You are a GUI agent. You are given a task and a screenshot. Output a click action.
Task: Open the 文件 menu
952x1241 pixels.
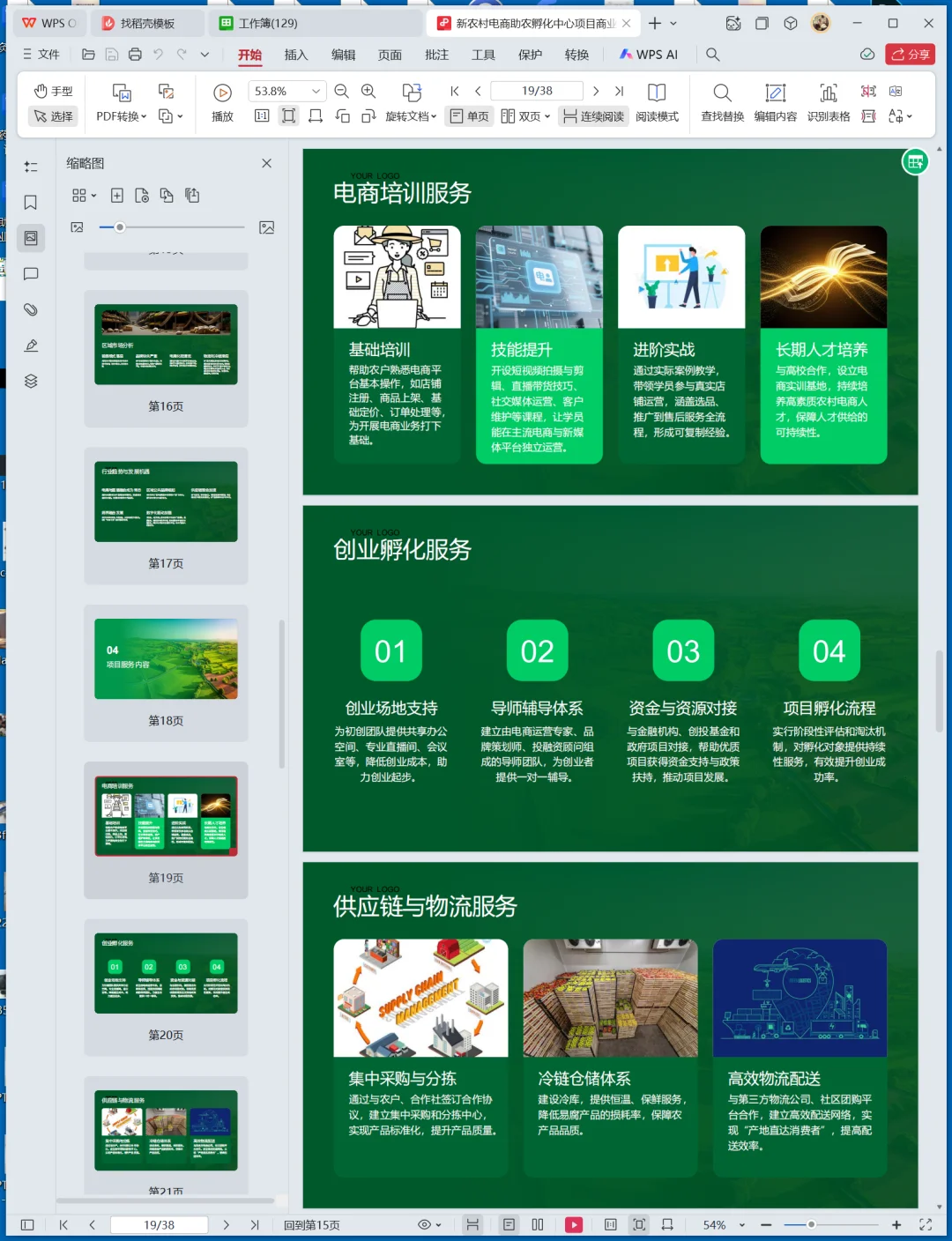(41, 55)
